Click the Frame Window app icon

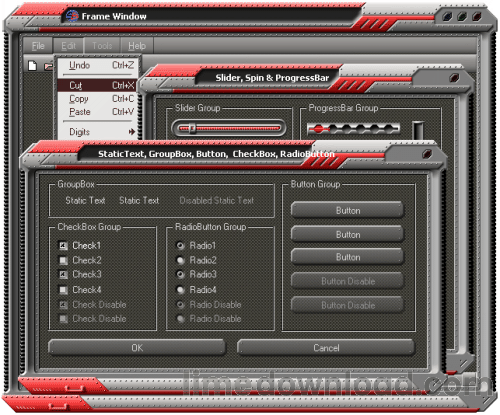pyautogui.click(x=72, y=16)
